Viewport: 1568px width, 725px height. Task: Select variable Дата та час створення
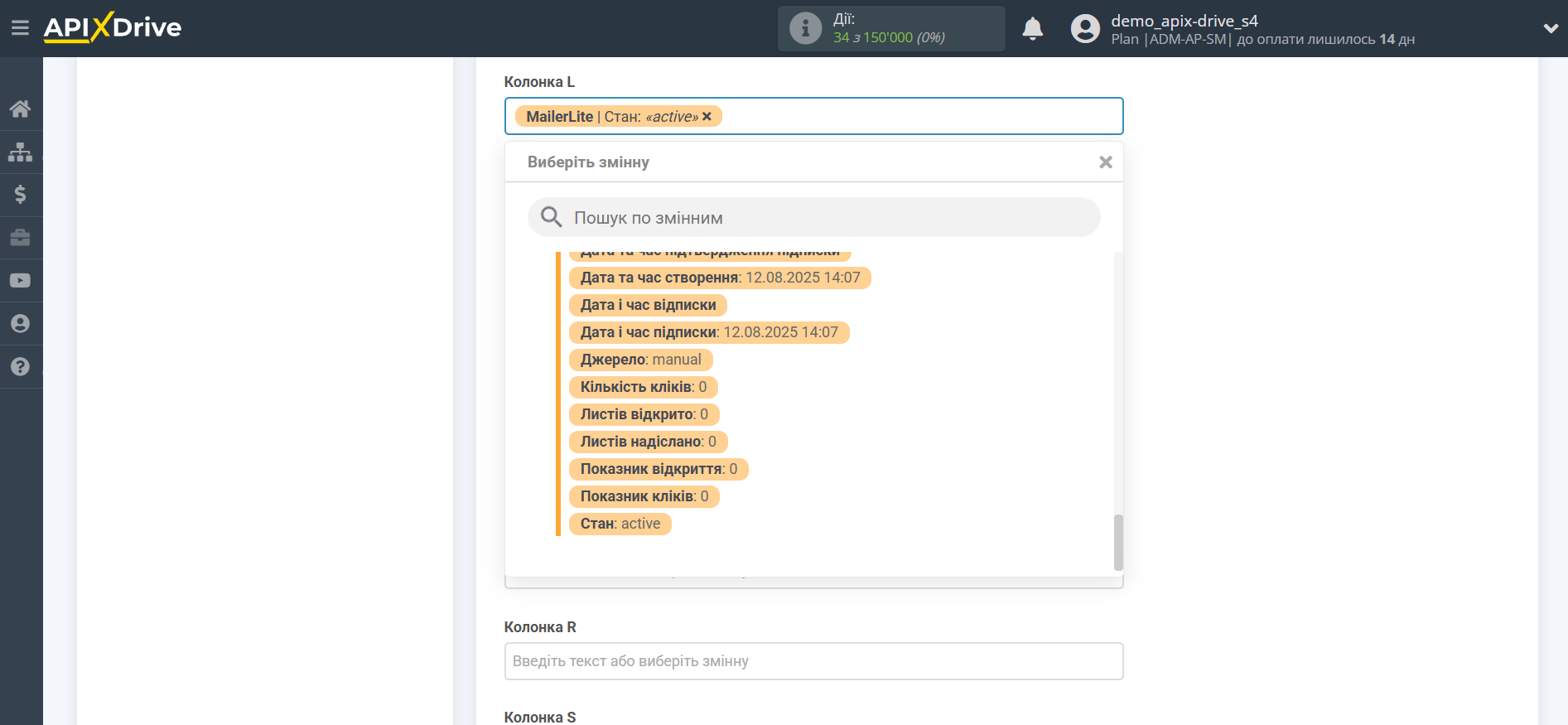[720, 278]
